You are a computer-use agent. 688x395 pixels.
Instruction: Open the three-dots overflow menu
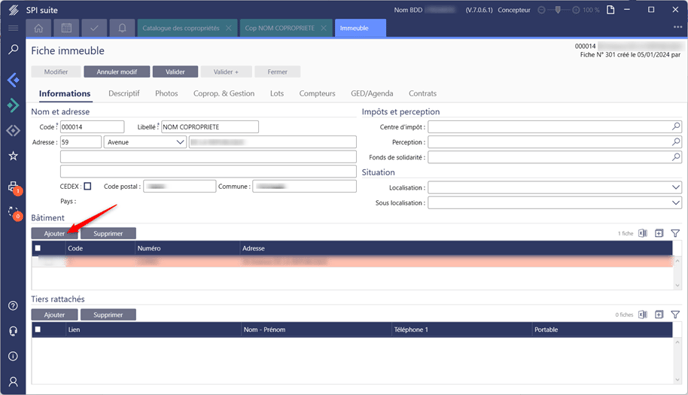[678, 27]
